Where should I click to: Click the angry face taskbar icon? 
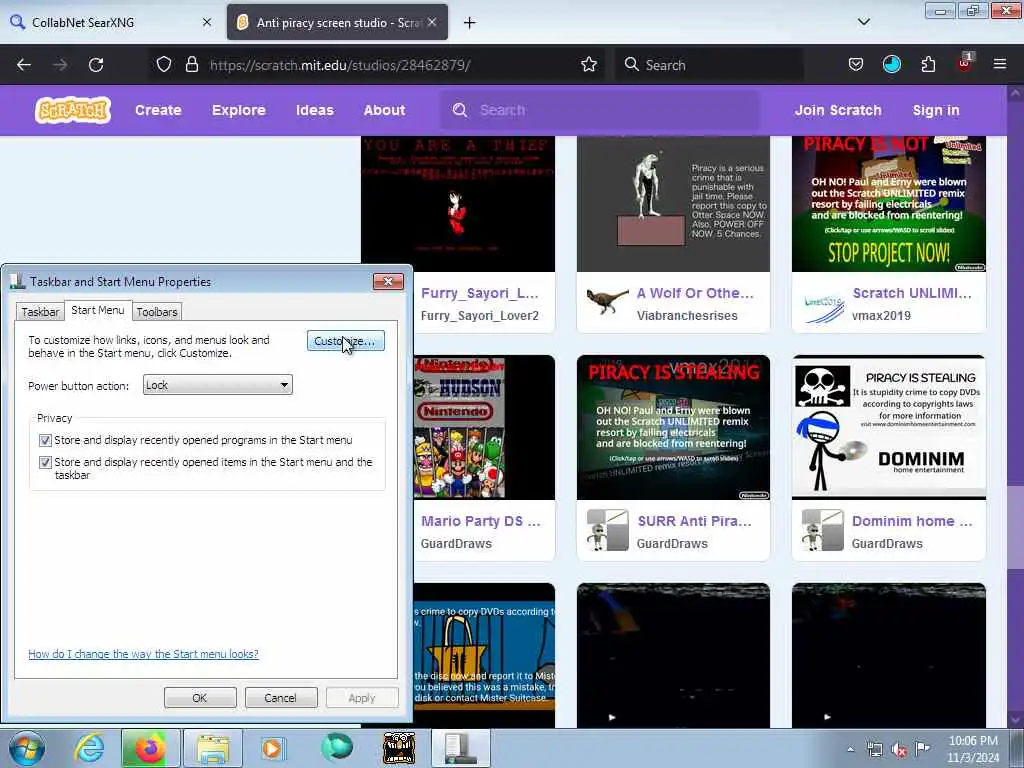coord(398,748)
